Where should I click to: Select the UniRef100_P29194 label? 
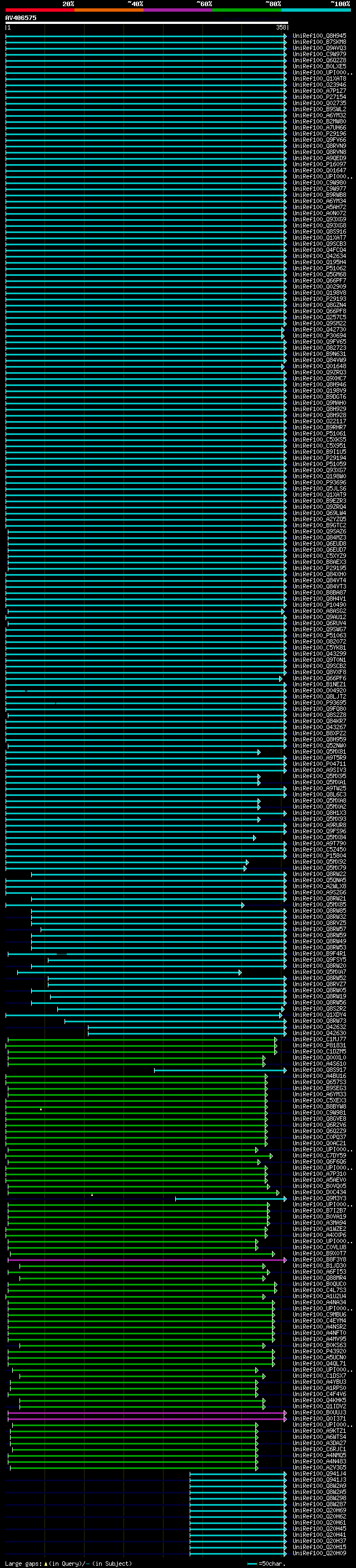(319, 458)
